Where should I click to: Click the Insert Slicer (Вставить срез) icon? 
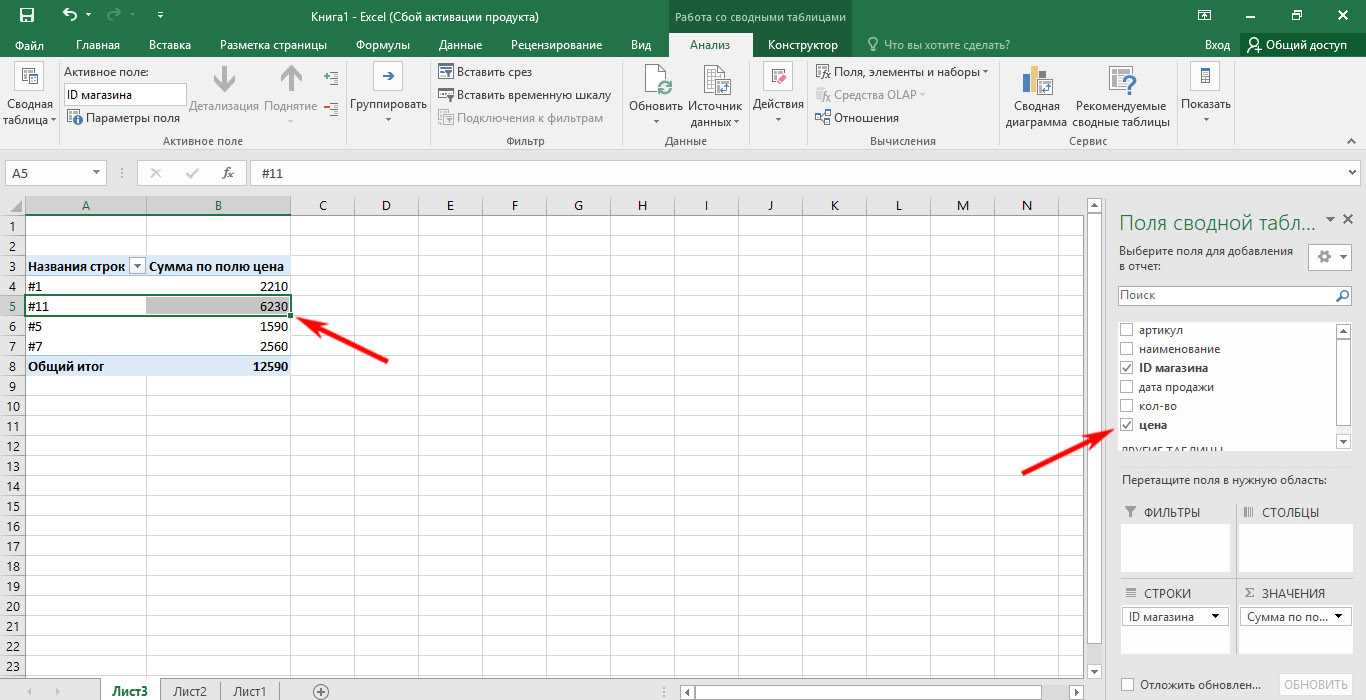point(446,72)
